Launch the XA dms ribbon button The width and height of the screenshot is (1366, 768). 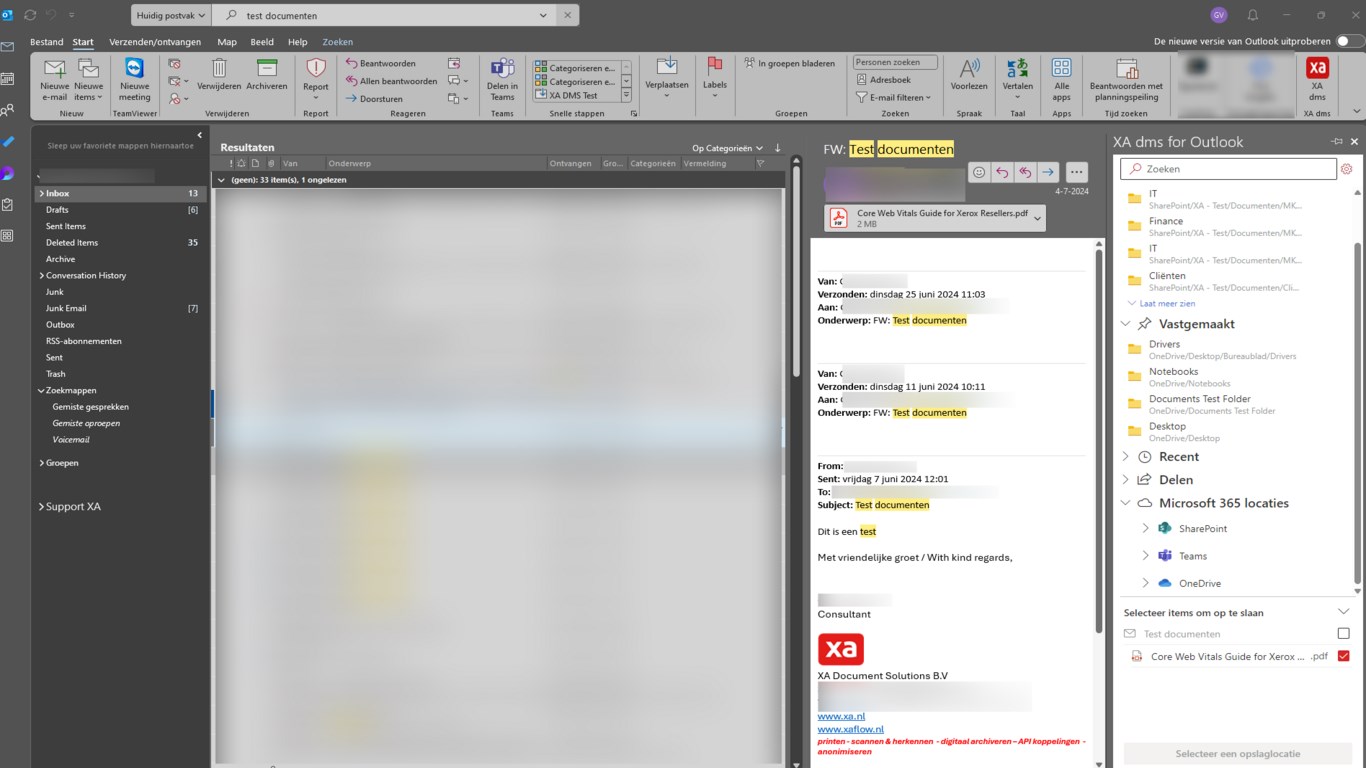[x=1317, y=80]
